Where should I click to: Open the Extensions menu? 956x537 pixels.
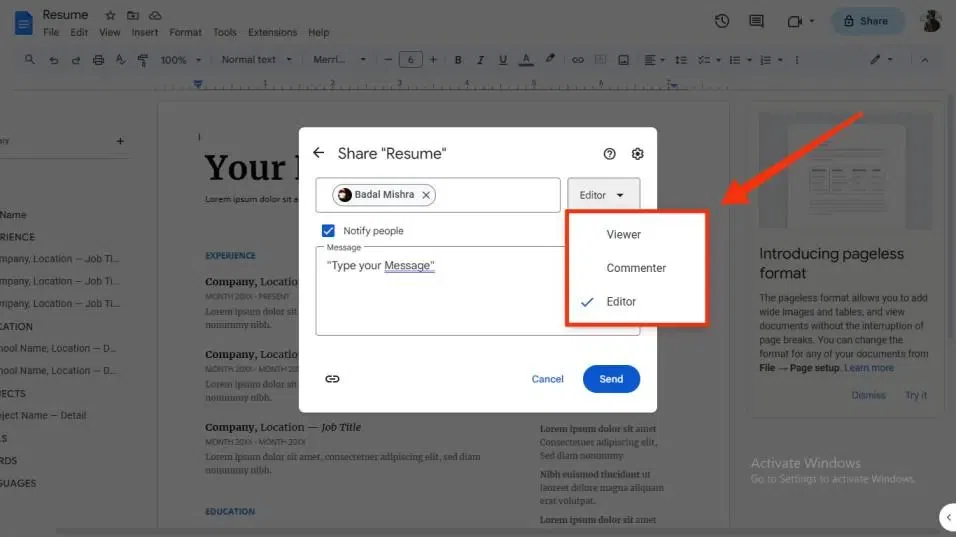[273, 32]
